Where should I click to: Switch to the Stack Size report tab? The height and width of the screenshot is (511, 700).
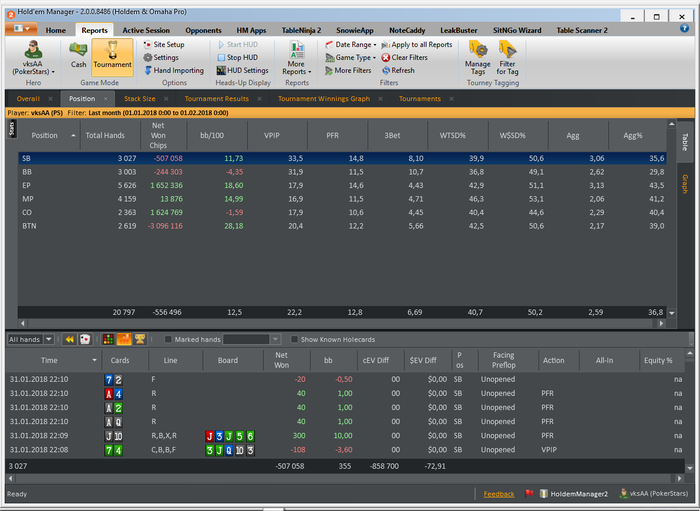[x=140, y=99]
